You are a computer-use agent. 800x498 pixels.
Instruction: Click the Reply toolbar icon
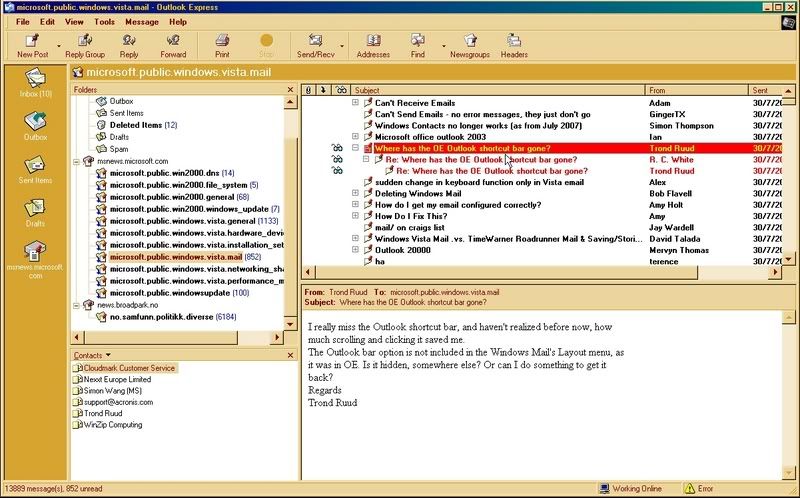[x=129, y=40]
